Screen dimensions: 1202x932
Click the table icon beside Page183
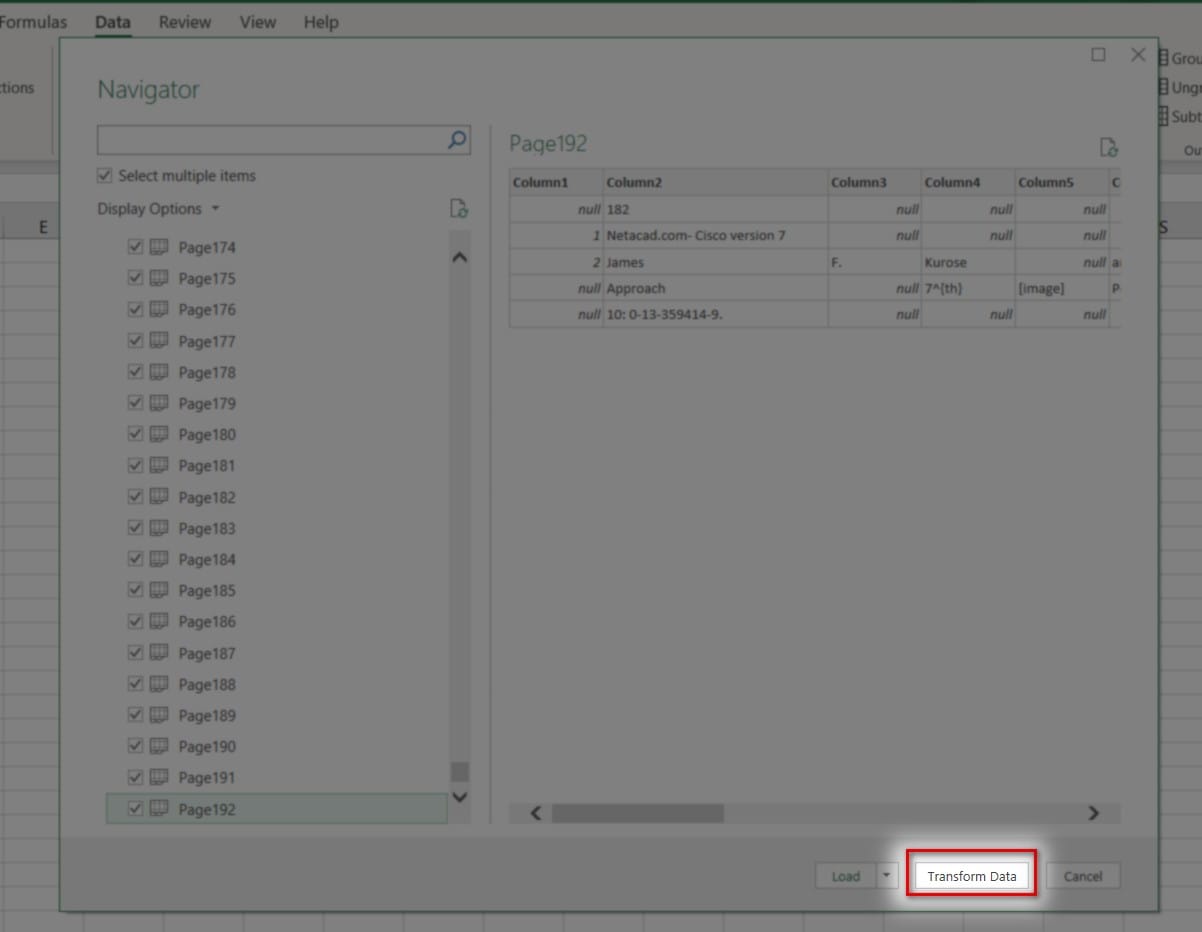pyautogui.click(x=158, y=528)
